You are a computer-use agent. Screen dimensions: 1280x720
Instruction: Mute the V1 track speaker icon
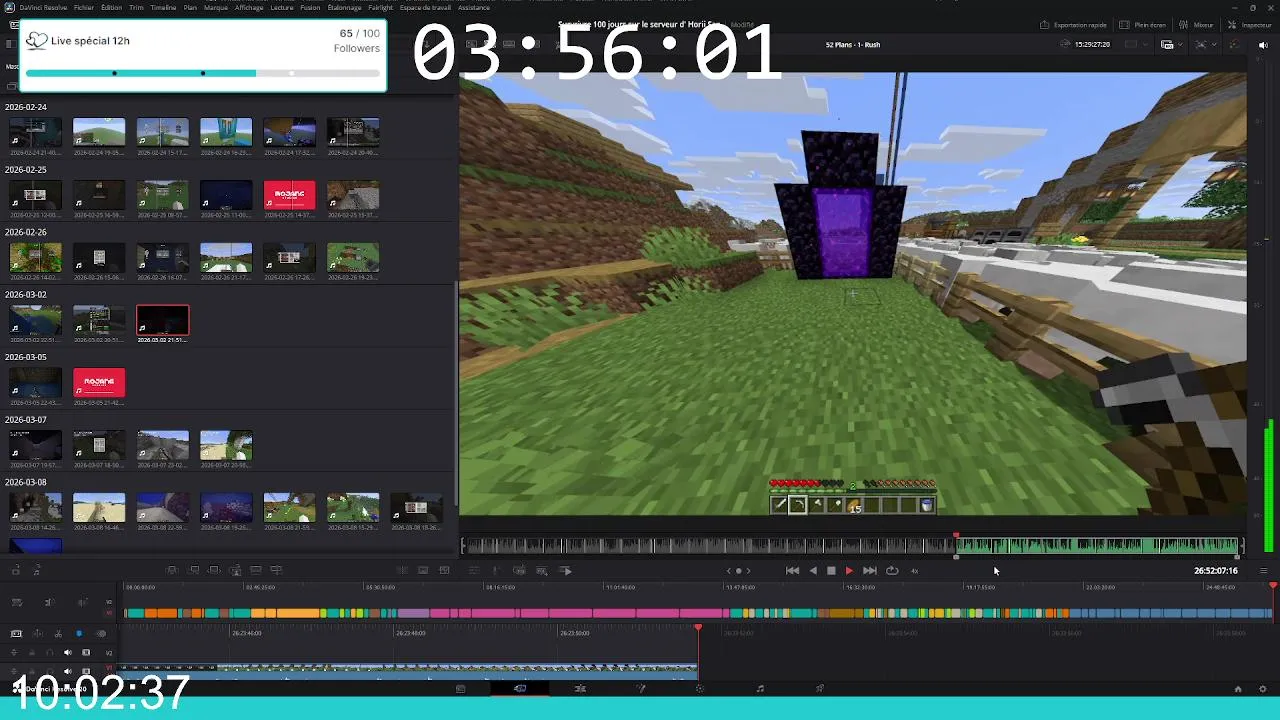click(x=68, y=671)
